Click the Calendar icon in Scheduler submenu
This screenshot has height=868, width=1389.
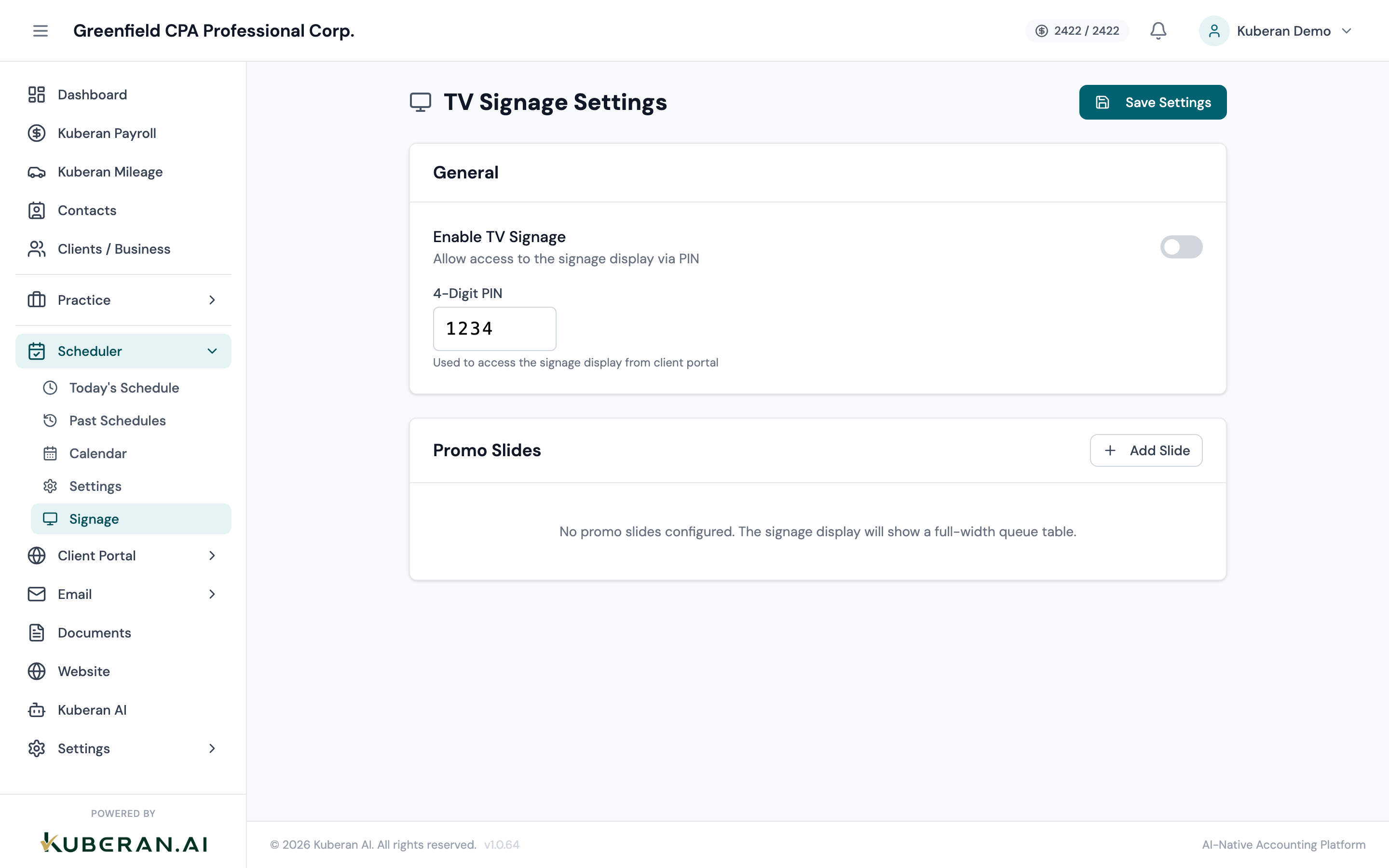51,453
